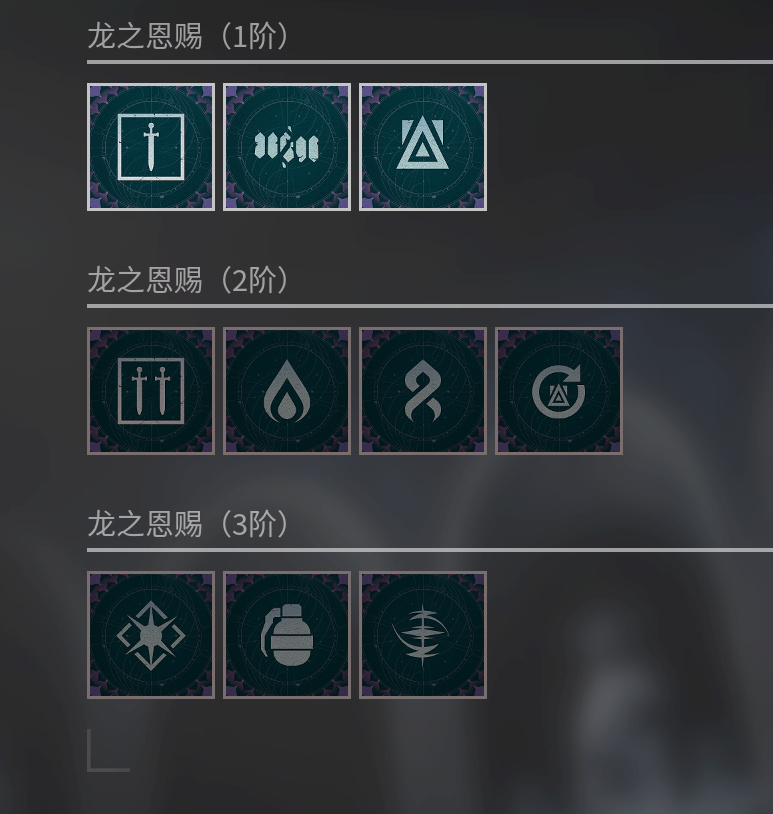Viewport: 773px width, 814px height.
Task: Click the divider line under tier 2 heading
Action: (x=430, y=306)
